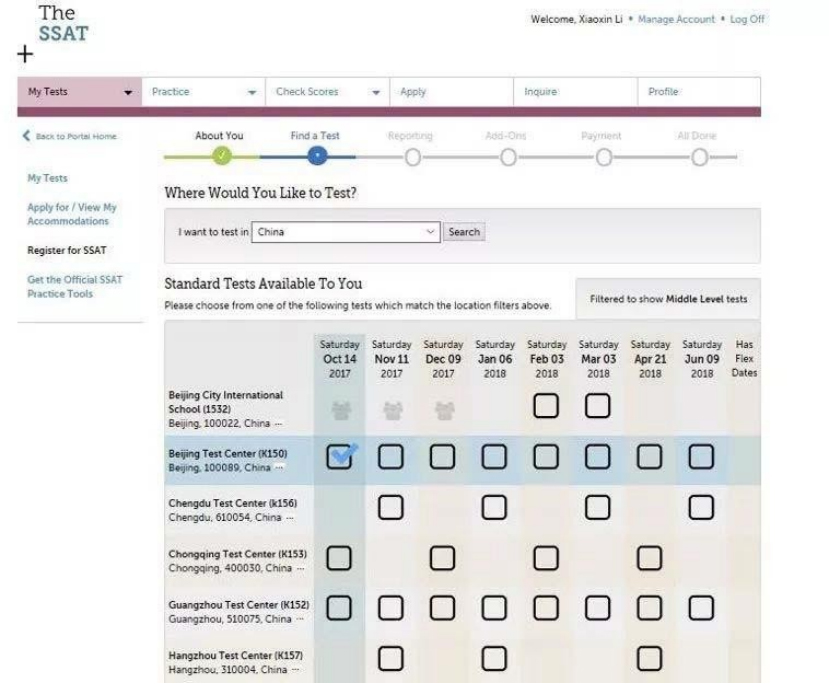The height and width of the screenshot is (684, 829).
Task: Open Get the Official SSAT Practice Tools
Action: [74, 287]
